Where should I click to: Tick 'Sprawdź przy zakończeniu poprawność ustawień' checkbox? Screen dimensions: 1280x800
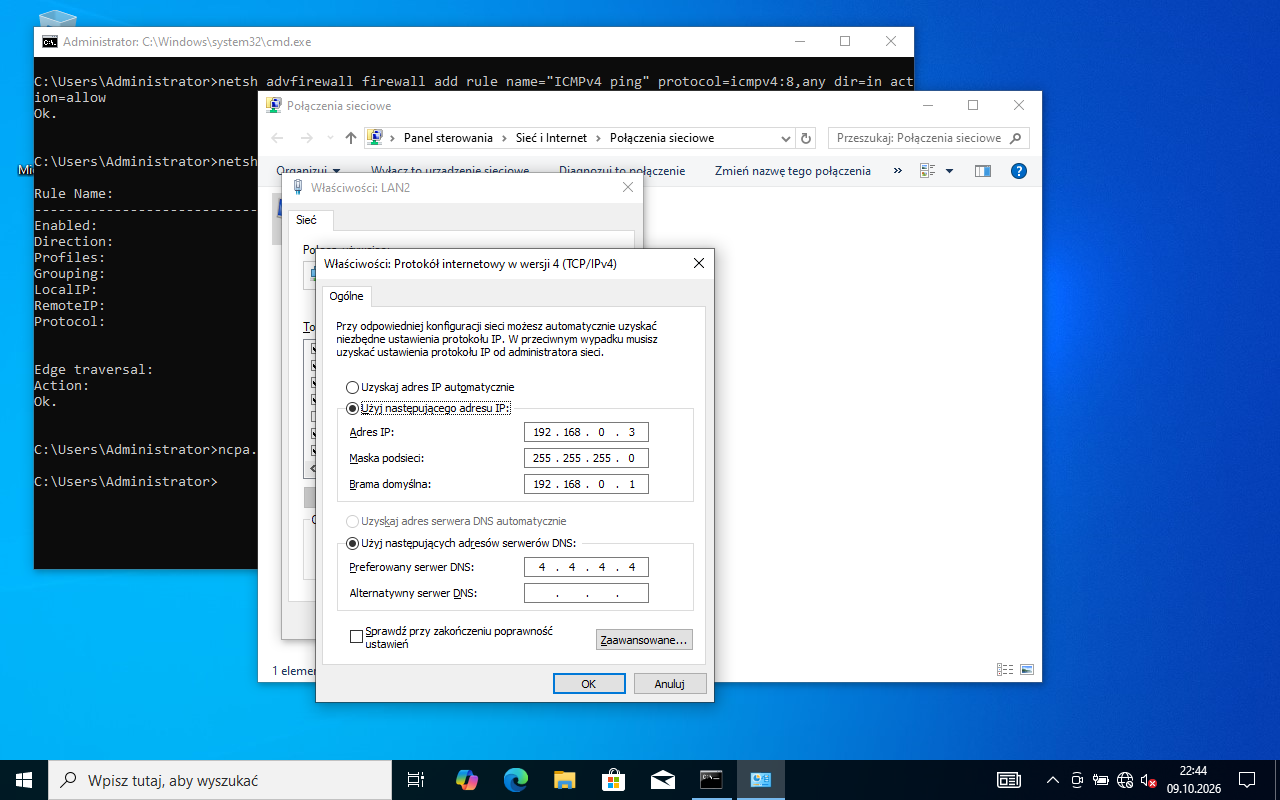356,636
